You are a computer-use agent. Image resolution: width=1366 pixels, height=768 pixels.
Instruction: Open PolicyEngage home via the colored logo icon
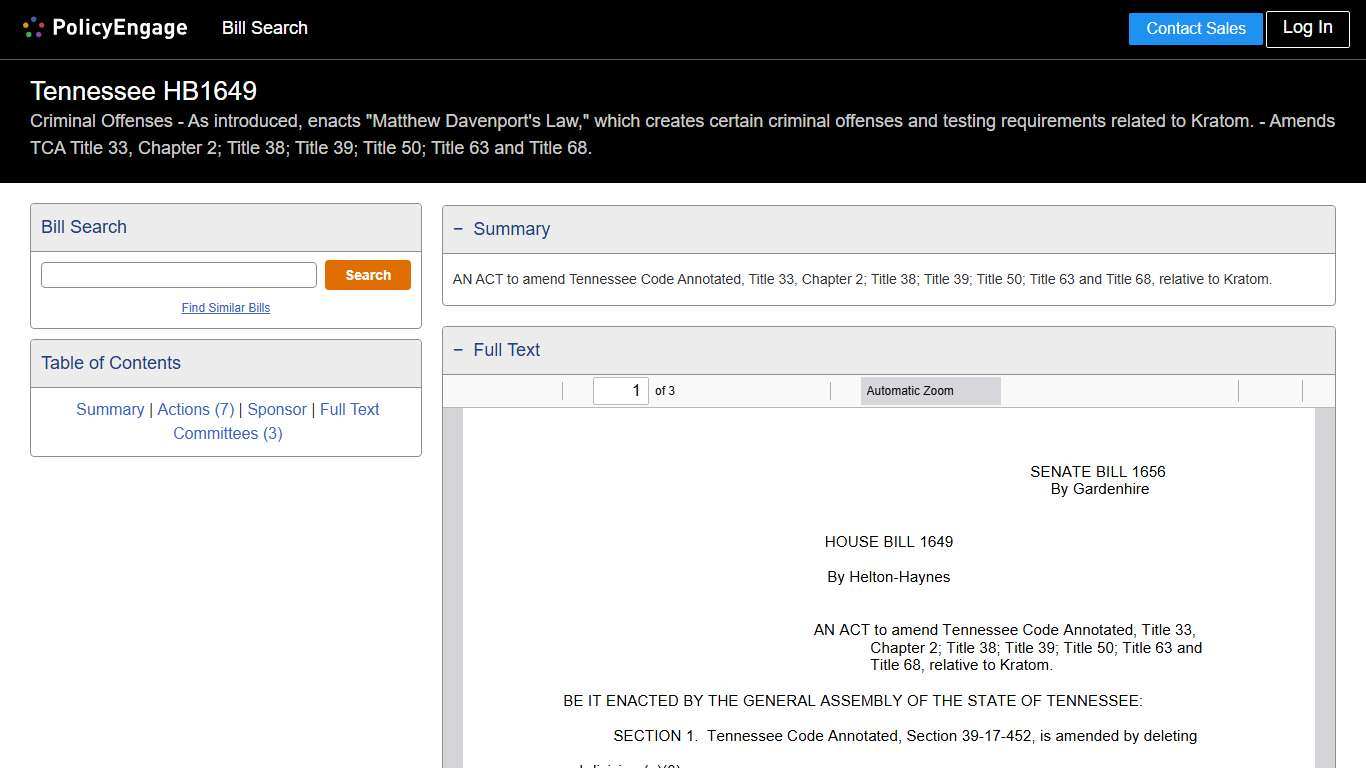[33, 27]
